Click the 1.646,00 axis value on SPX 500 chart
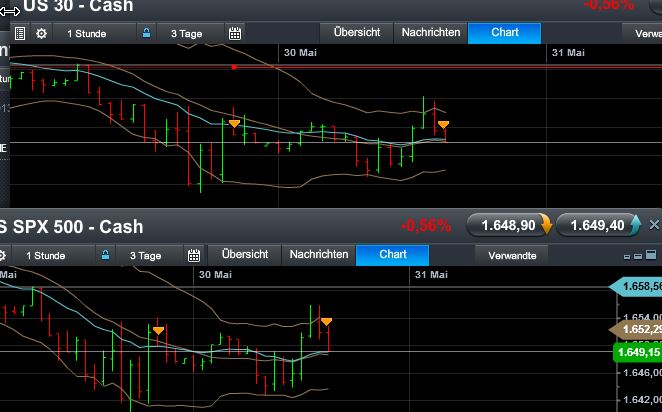The height and width of the screenshot is (412, 662). click(642, 372)
